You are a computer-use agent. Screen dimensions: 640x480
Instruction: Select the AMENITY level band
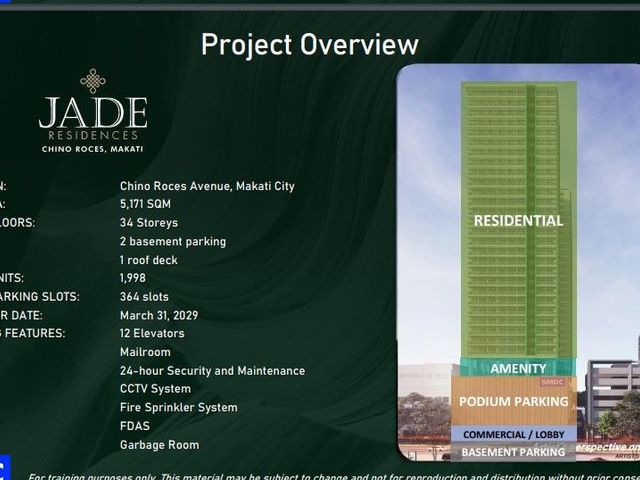point(518,368)
